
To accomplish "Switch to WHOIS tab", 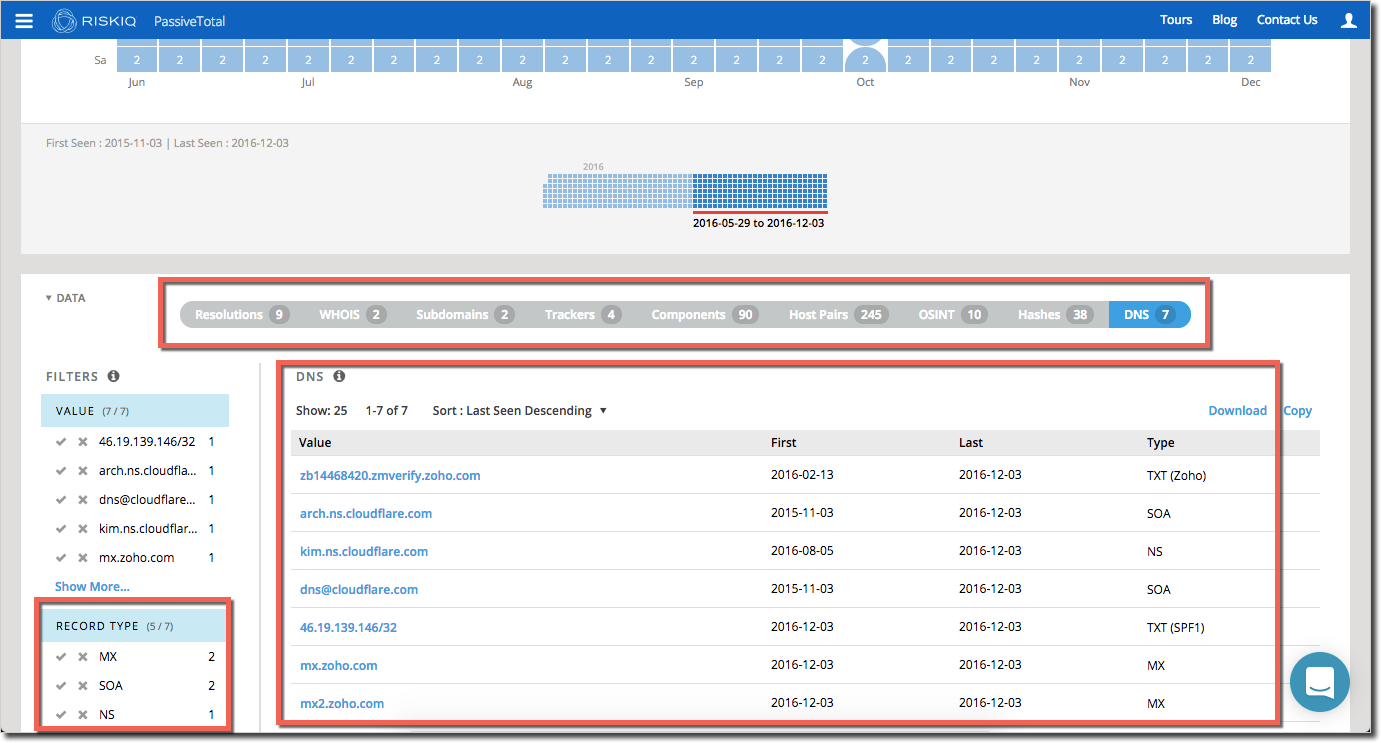I will (352, 314).
